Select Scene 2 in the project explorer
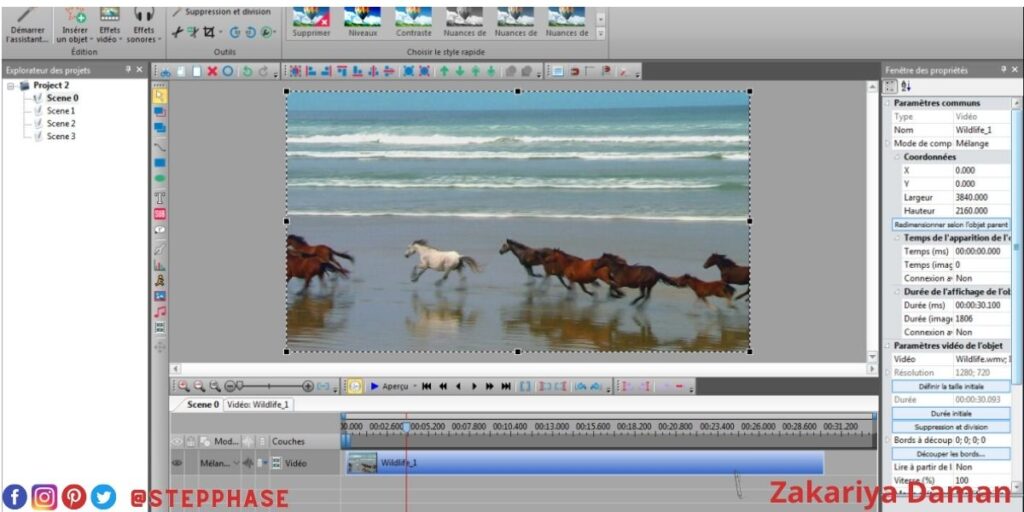This screenshot has width=1024, height=512. [61, 123]
